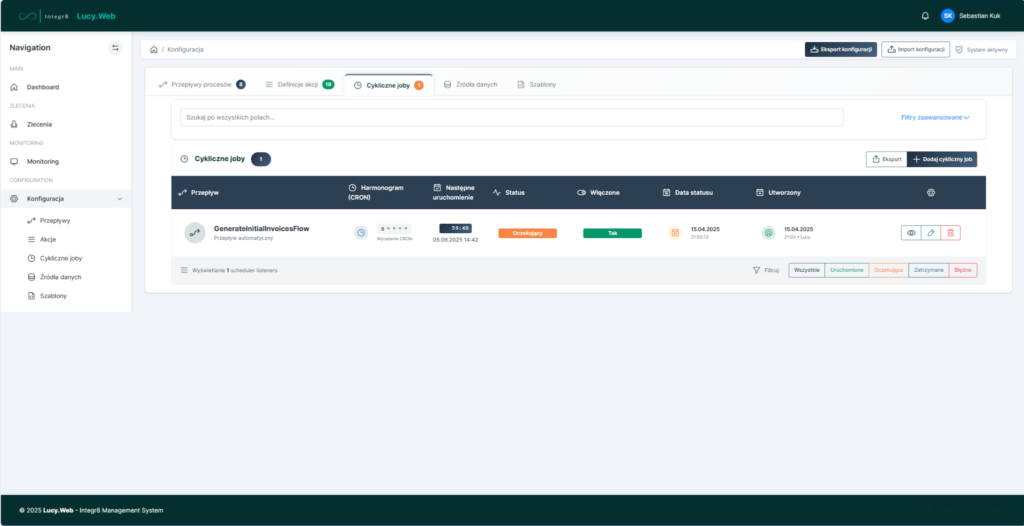Filter by Uruchomione status
This screenshot has height=526, width=1024.
(846, 270)
